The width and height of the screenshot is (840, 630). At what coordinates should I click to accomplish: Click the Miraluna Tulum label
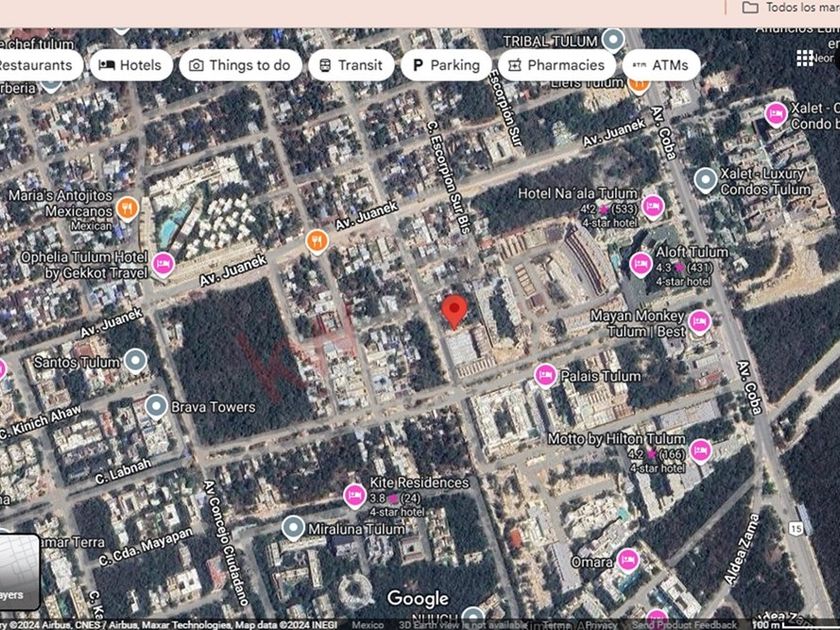[356, 529]
